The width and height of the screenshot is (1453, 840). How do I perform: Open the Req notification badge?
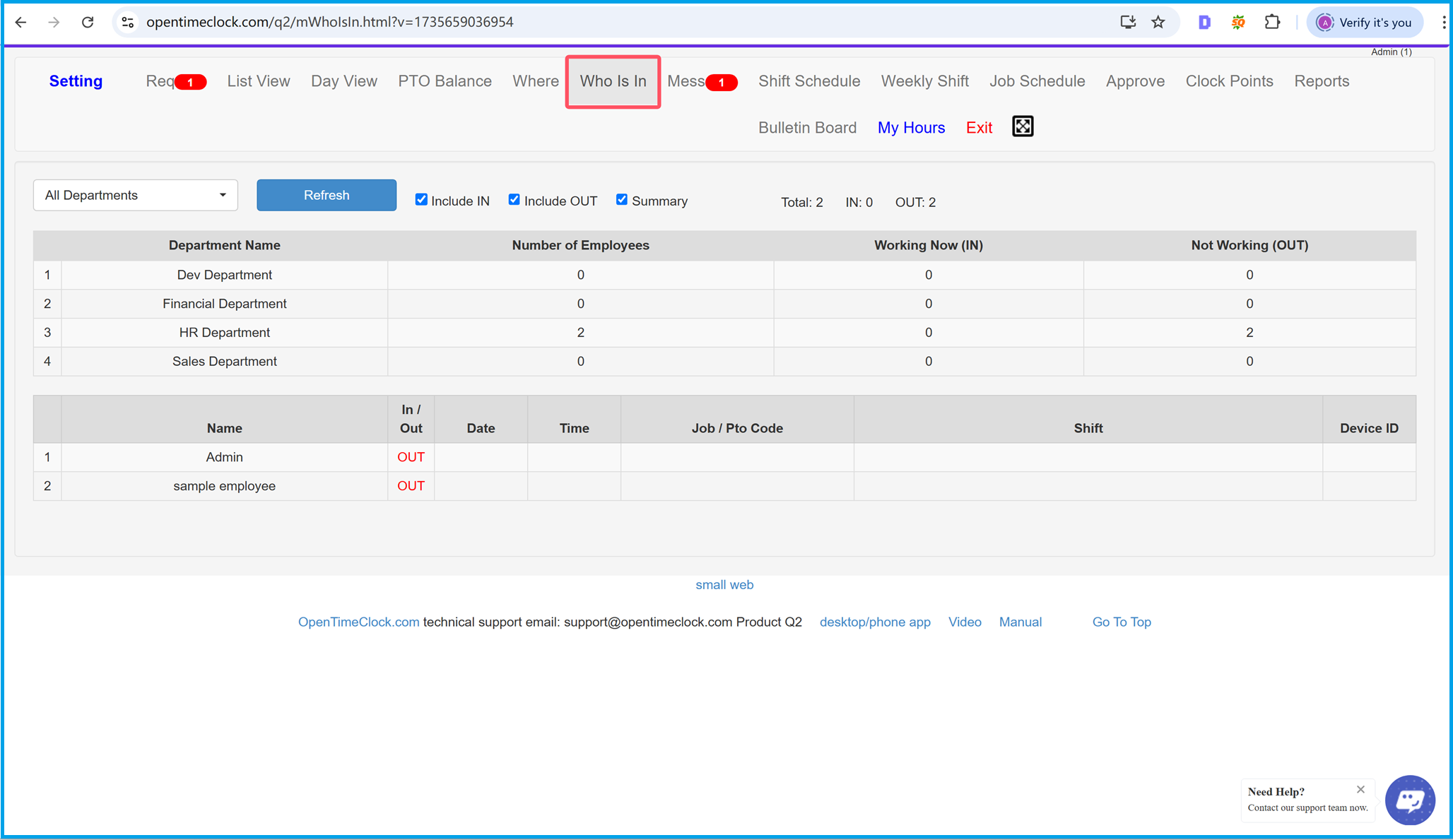pos(190,82)
